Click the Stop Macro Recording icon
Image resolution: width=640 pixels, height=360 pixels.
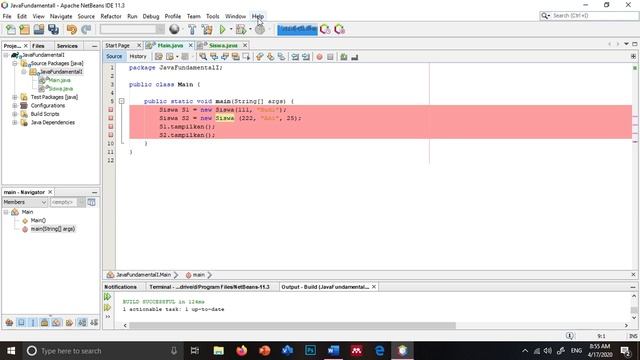[330, 57]
